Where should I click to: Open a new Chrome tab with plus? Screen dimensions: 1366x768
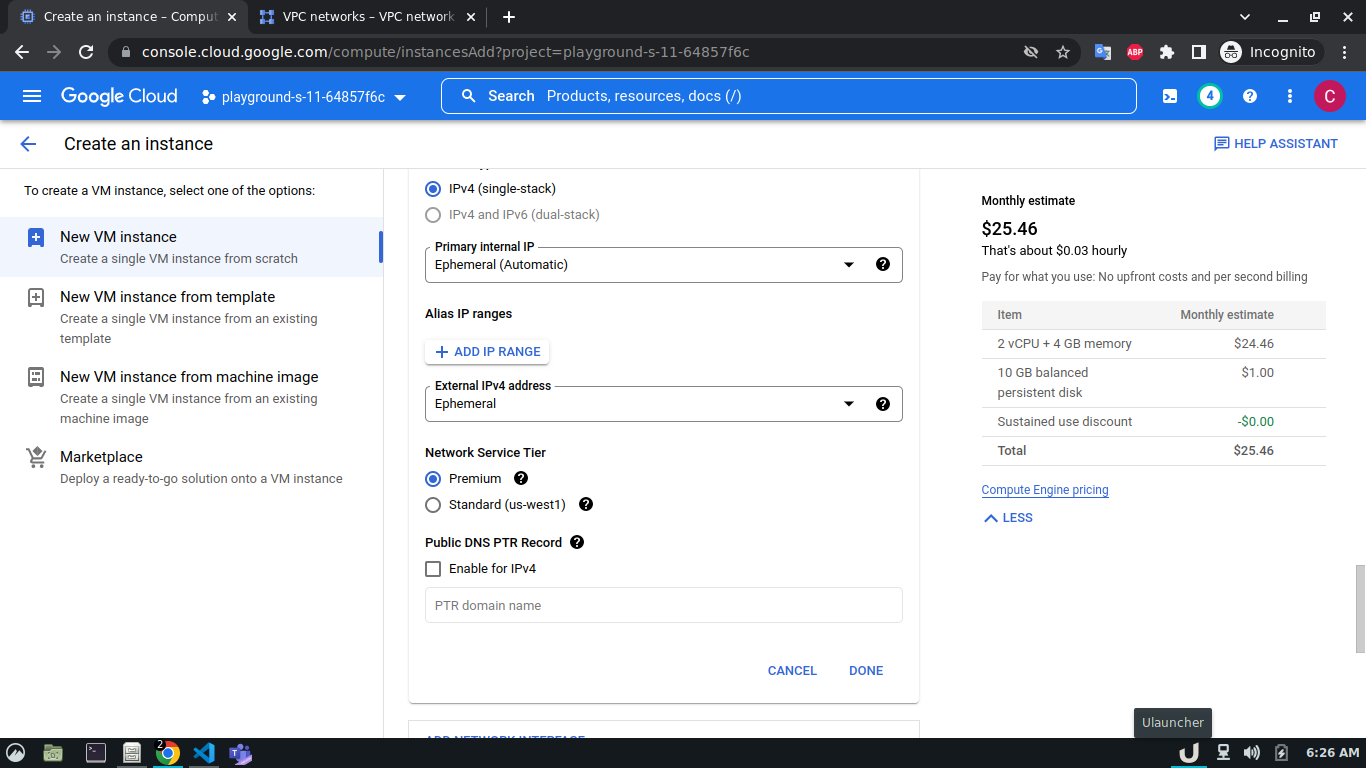[x=509, y=17]
